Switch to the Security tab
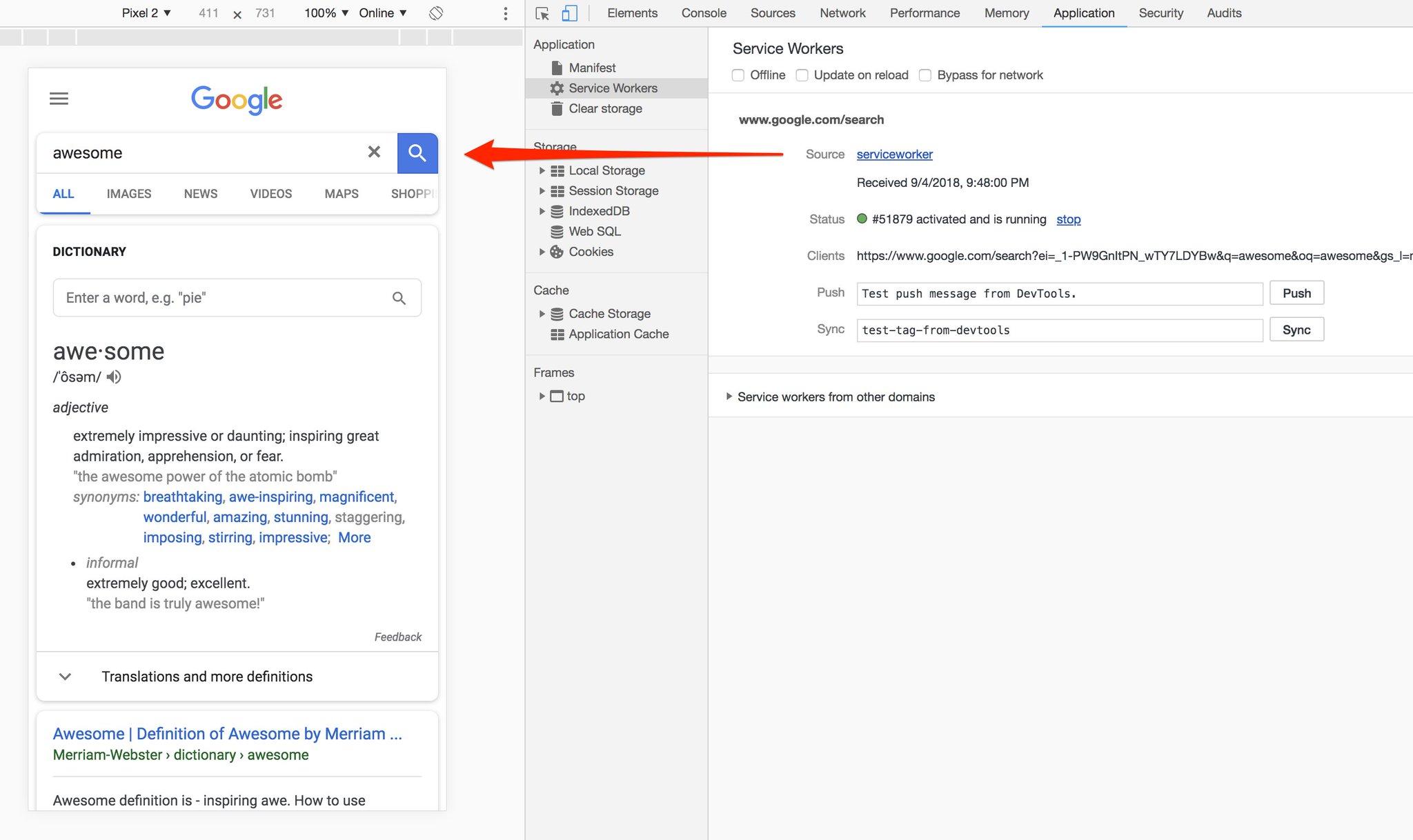The image size is (1413, 840). pos(1160,13)
